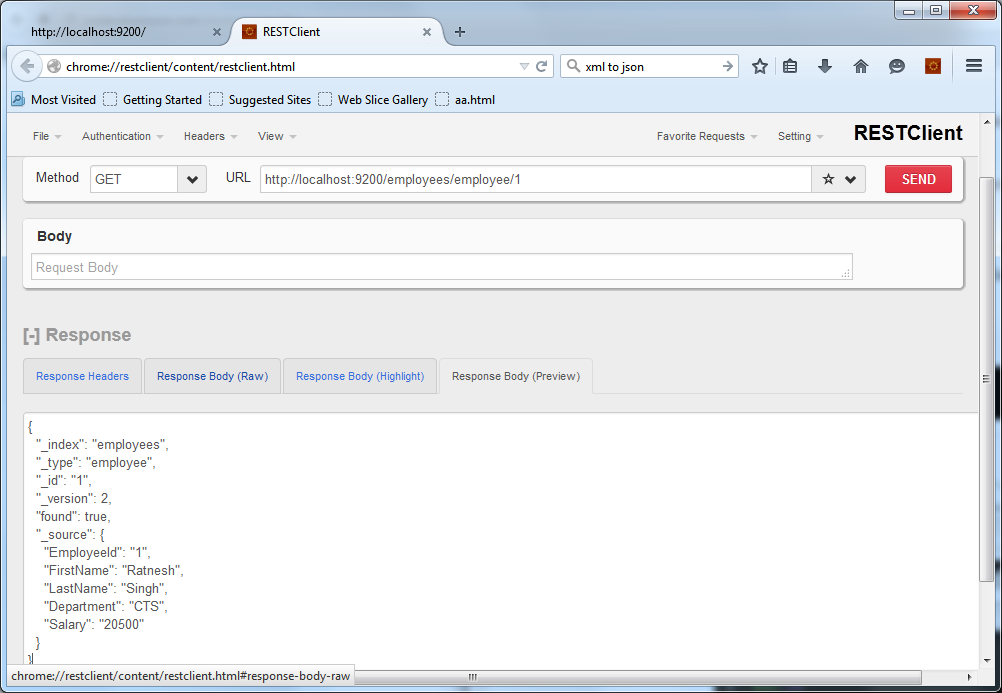Expand the saved URLs dropdown chevron
The width and height of the screenshot is (1002, 693).
click(851, 180)
